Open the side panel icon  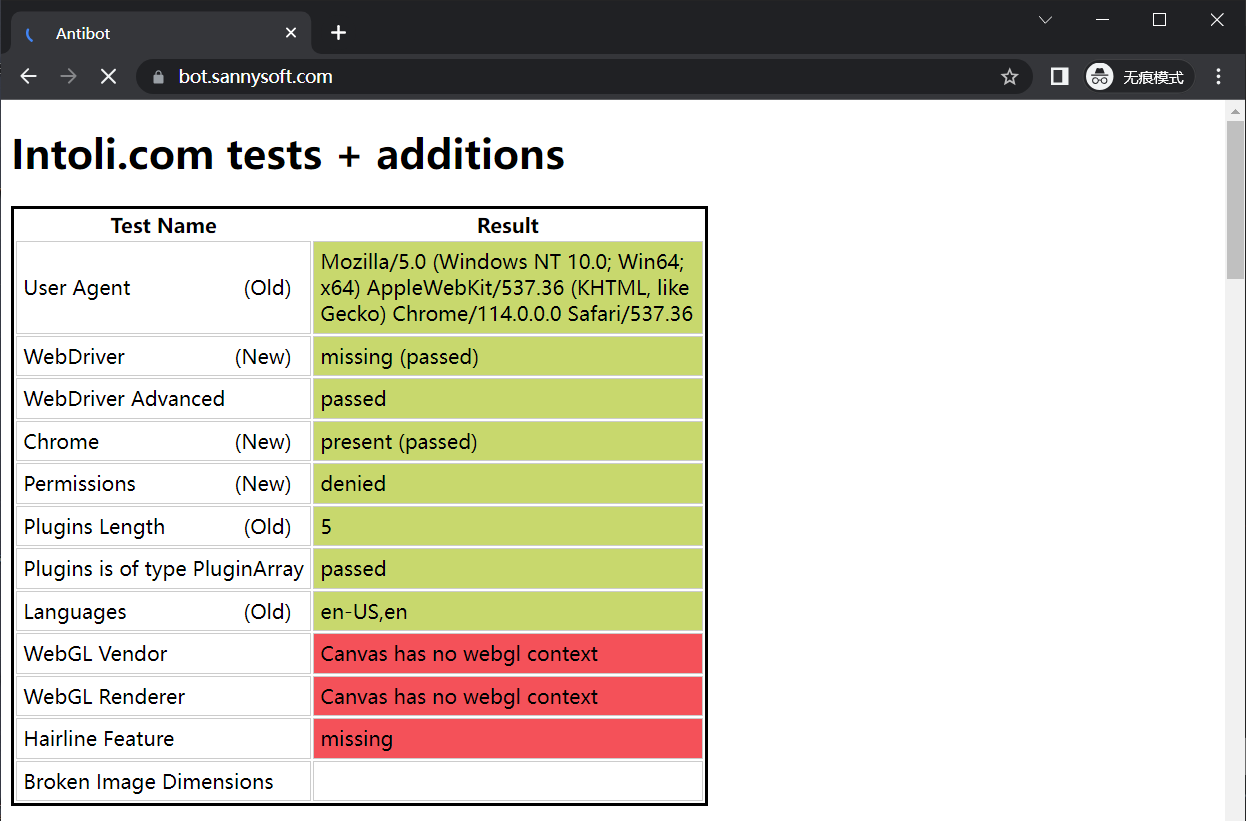[1059, 77]
